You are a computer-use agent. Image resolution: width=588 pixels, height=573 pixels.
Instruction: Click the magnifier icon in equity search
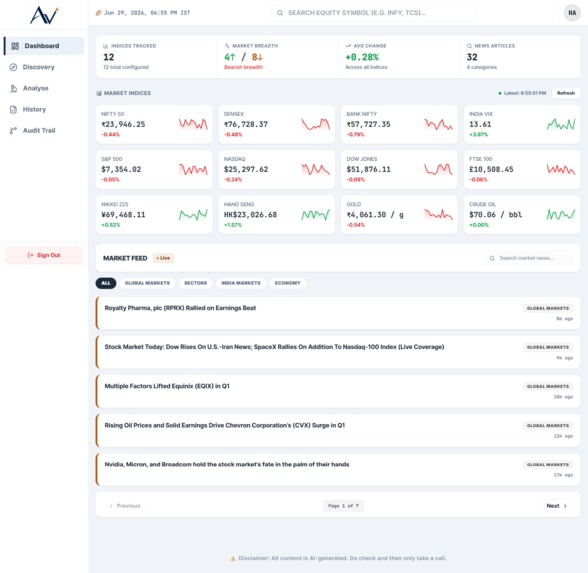coord(280,13)
